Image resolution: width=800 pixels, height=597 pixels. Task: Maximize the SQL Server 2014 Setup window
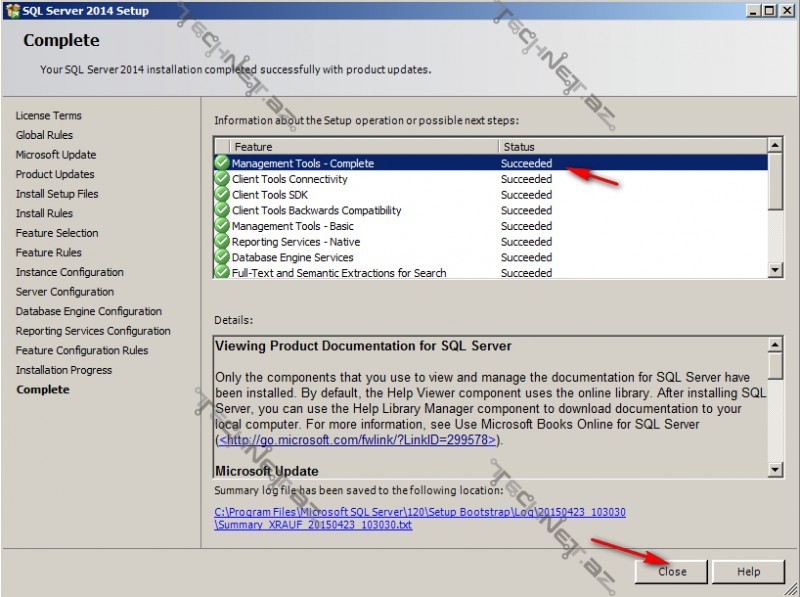(769, 10)
